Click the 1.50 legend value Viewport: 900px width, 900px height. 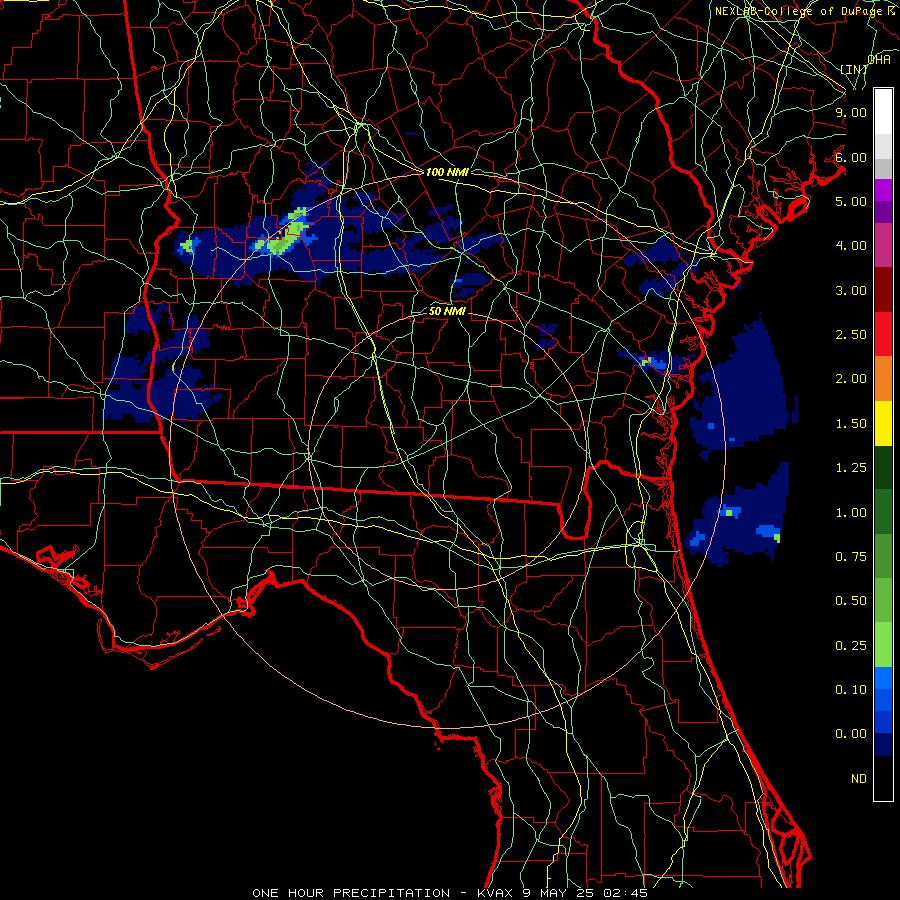point(851,424)
